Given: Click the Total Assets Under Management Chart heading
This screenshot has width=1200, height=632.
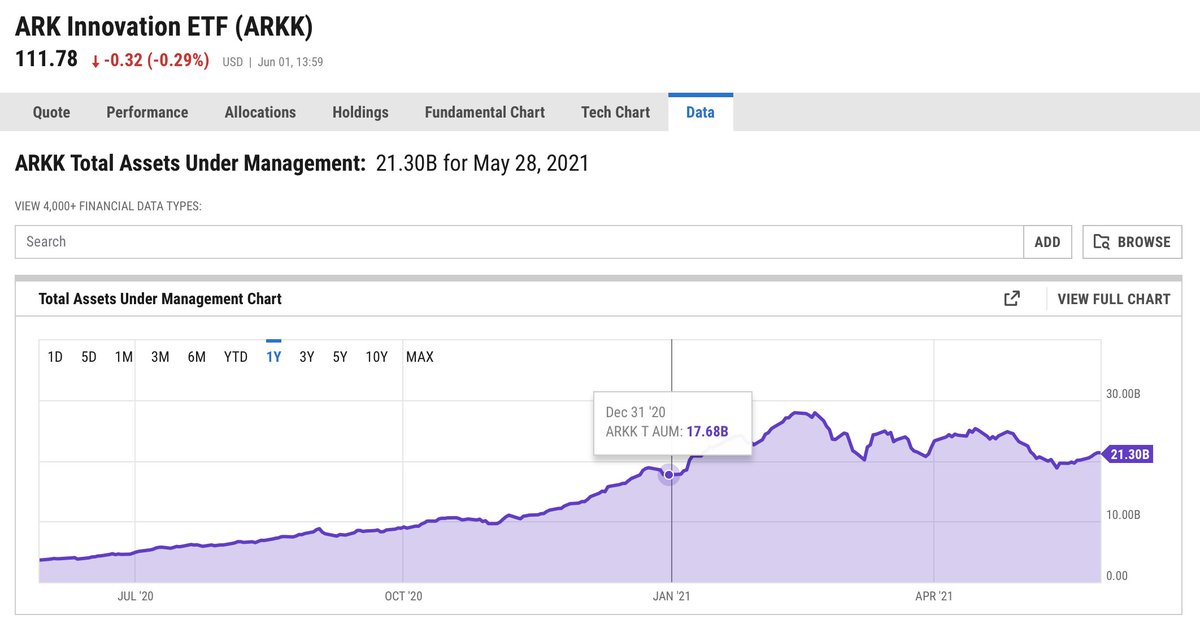Looking at the screenshot, I should (160, 298).
